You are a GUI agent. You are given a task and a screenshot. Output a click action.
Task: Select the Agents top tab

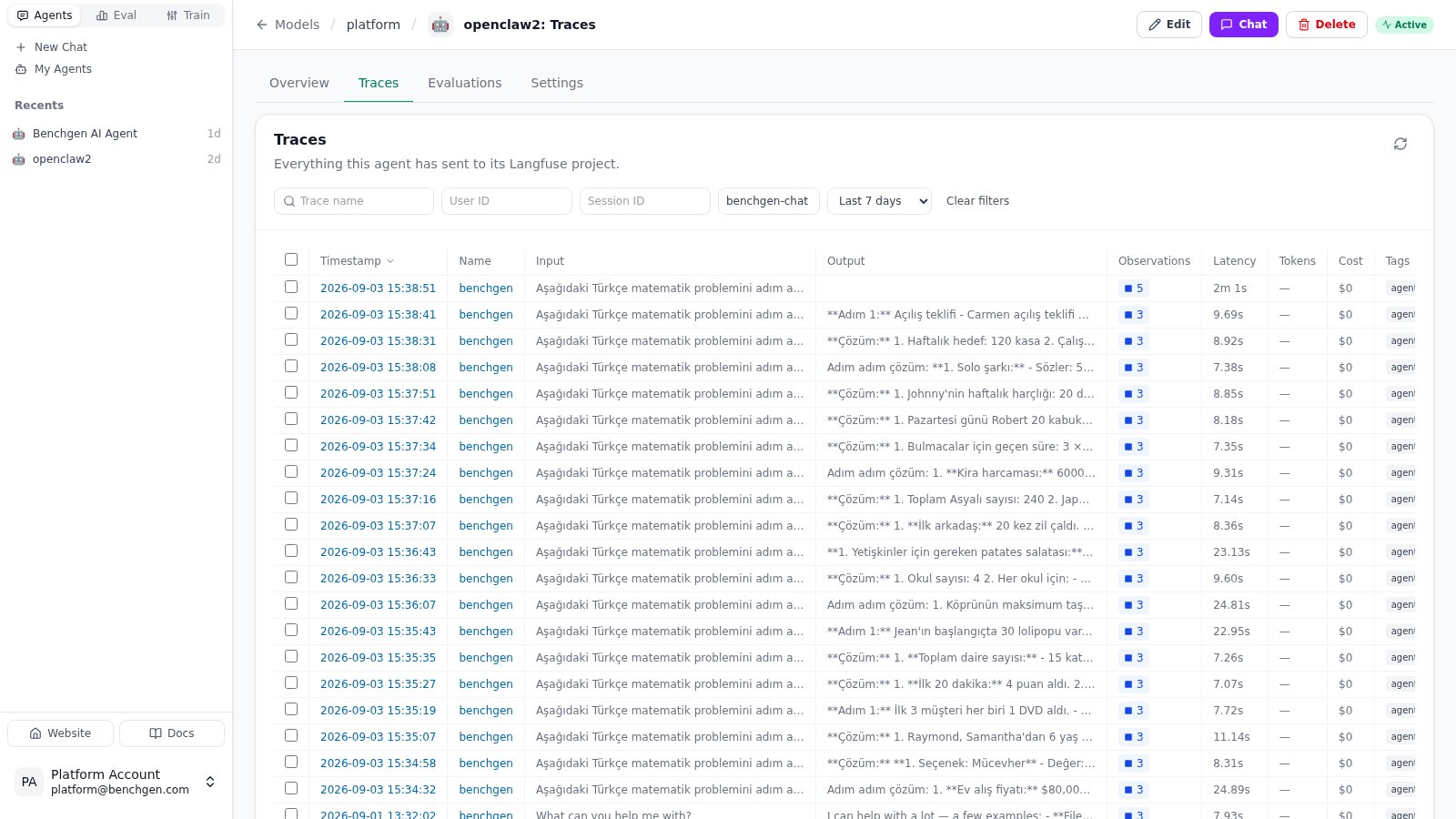click(x=45, y=15)
